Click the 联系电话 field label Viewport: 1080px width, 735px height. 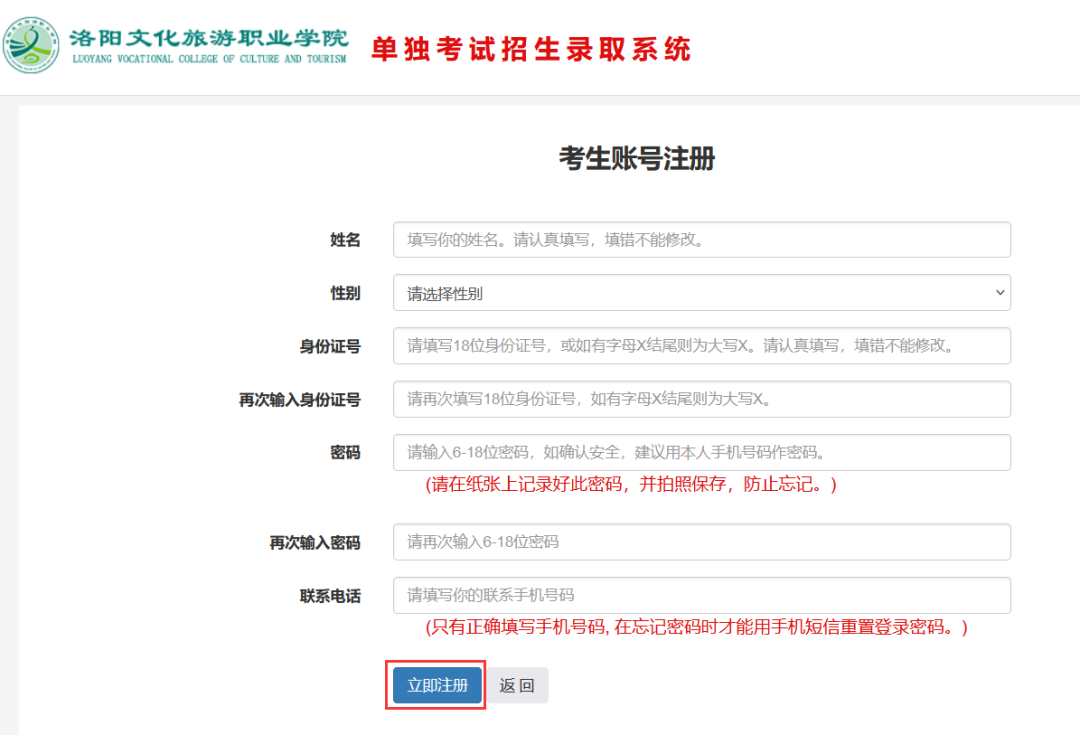click(330, 596)
